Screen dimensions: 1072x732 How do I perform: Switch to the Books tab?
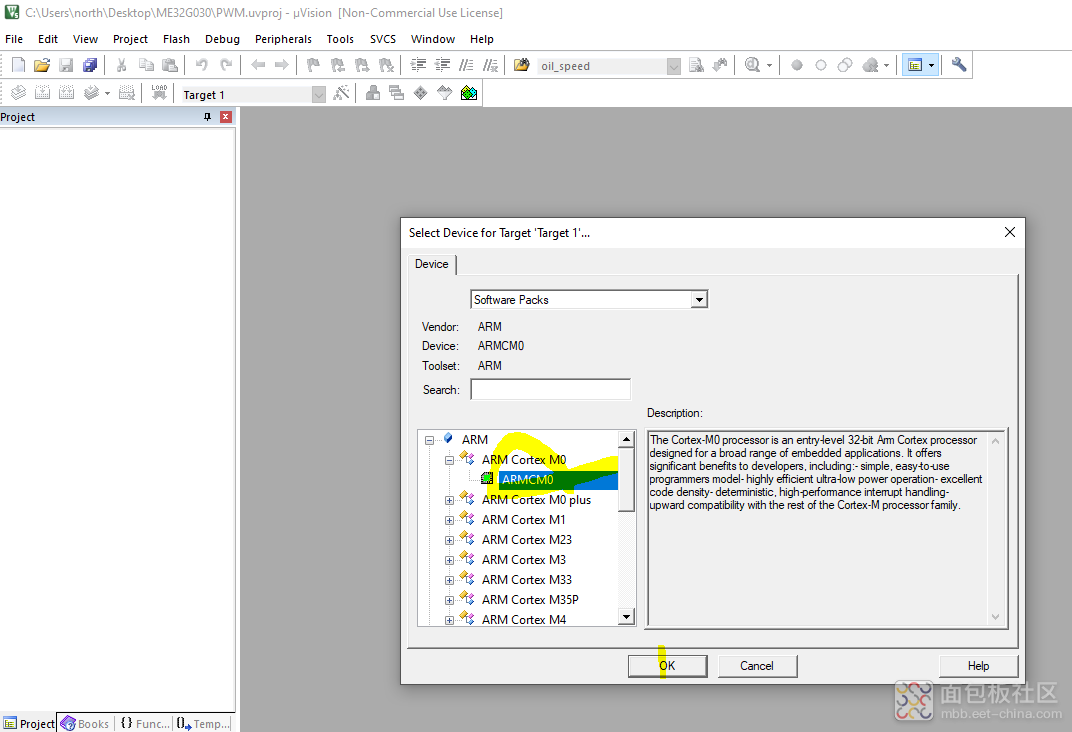pyautogui.click(x=85, y=723)
